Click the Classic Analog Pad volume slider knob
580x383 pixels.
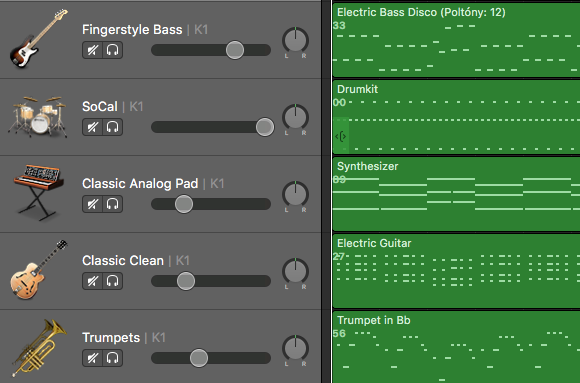[x=184, y=204]
